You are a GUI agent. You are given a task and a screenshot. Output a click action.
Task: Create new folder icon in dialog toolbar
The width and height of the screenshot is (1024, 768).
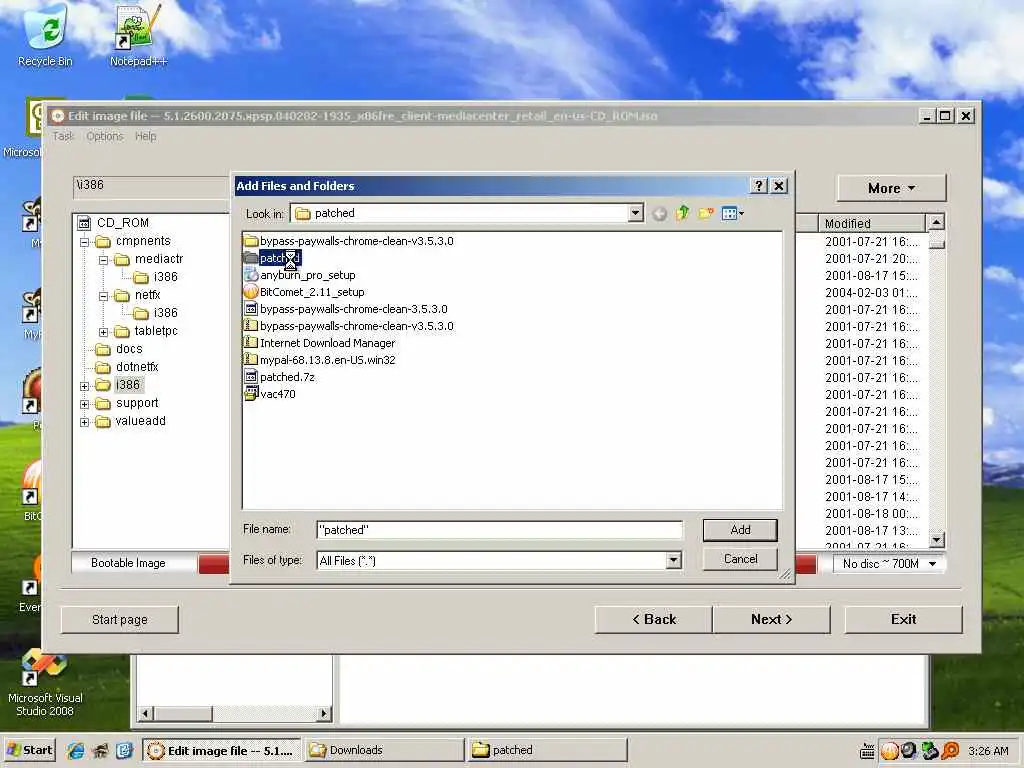coord(706,213)
